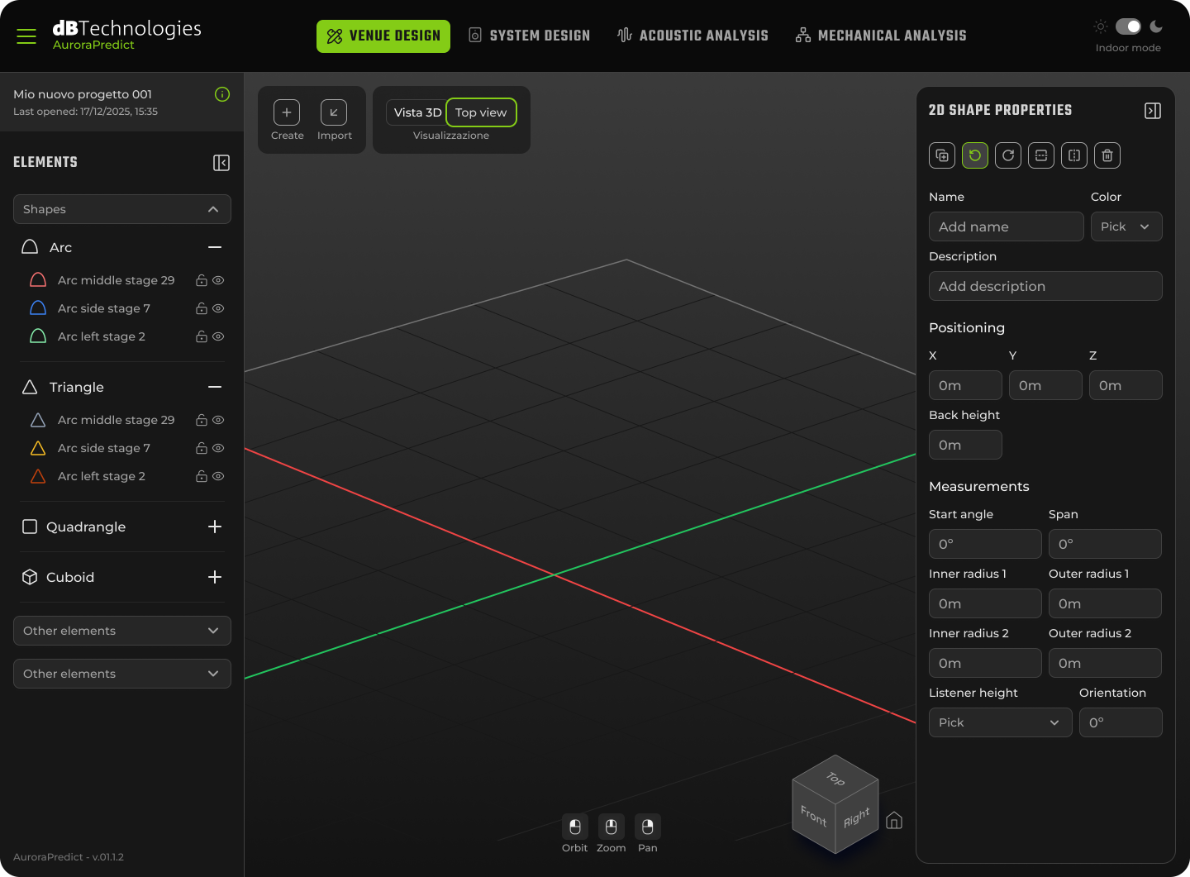Screen dimensions: 1190x877
Task: Collapse the Shapes dropdown
Action: coord(122,209)
